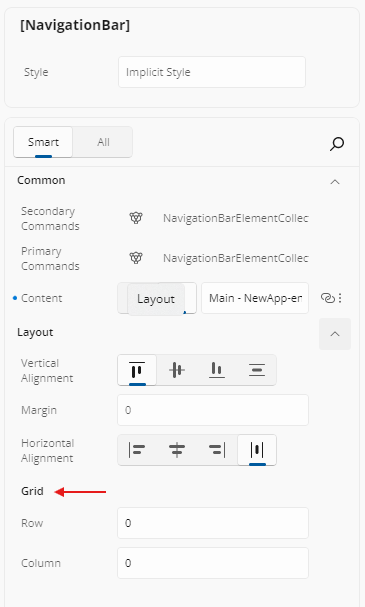Click the Layout section heading
The height and width of the screenshot is (607, 365).
[35, 332]
